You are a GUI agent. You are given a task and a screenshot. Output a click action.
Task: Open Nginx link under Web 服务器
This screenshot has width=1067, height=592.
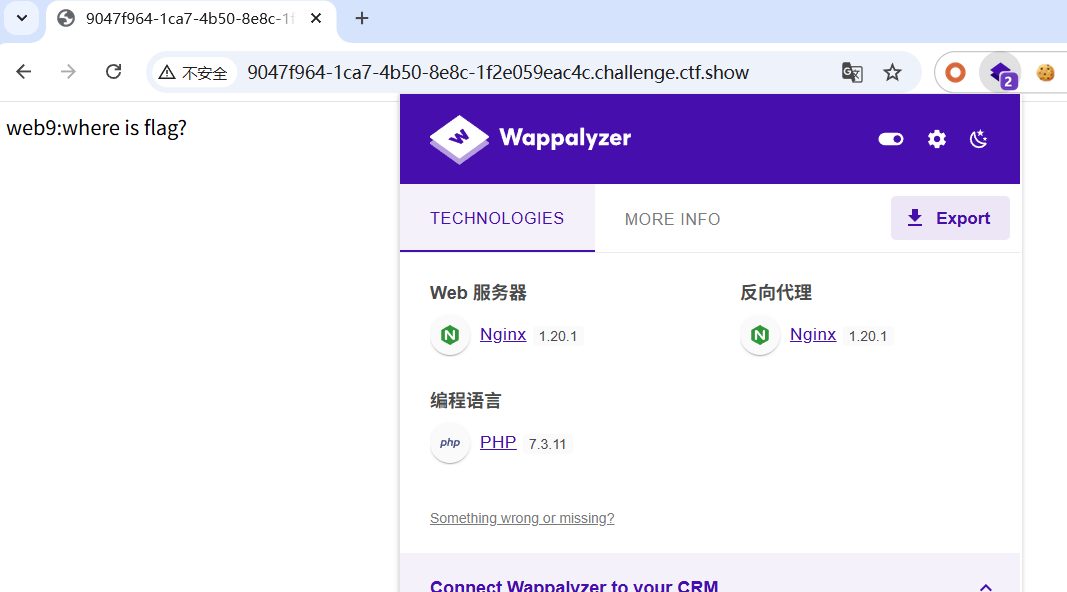[x=503, y=335]
